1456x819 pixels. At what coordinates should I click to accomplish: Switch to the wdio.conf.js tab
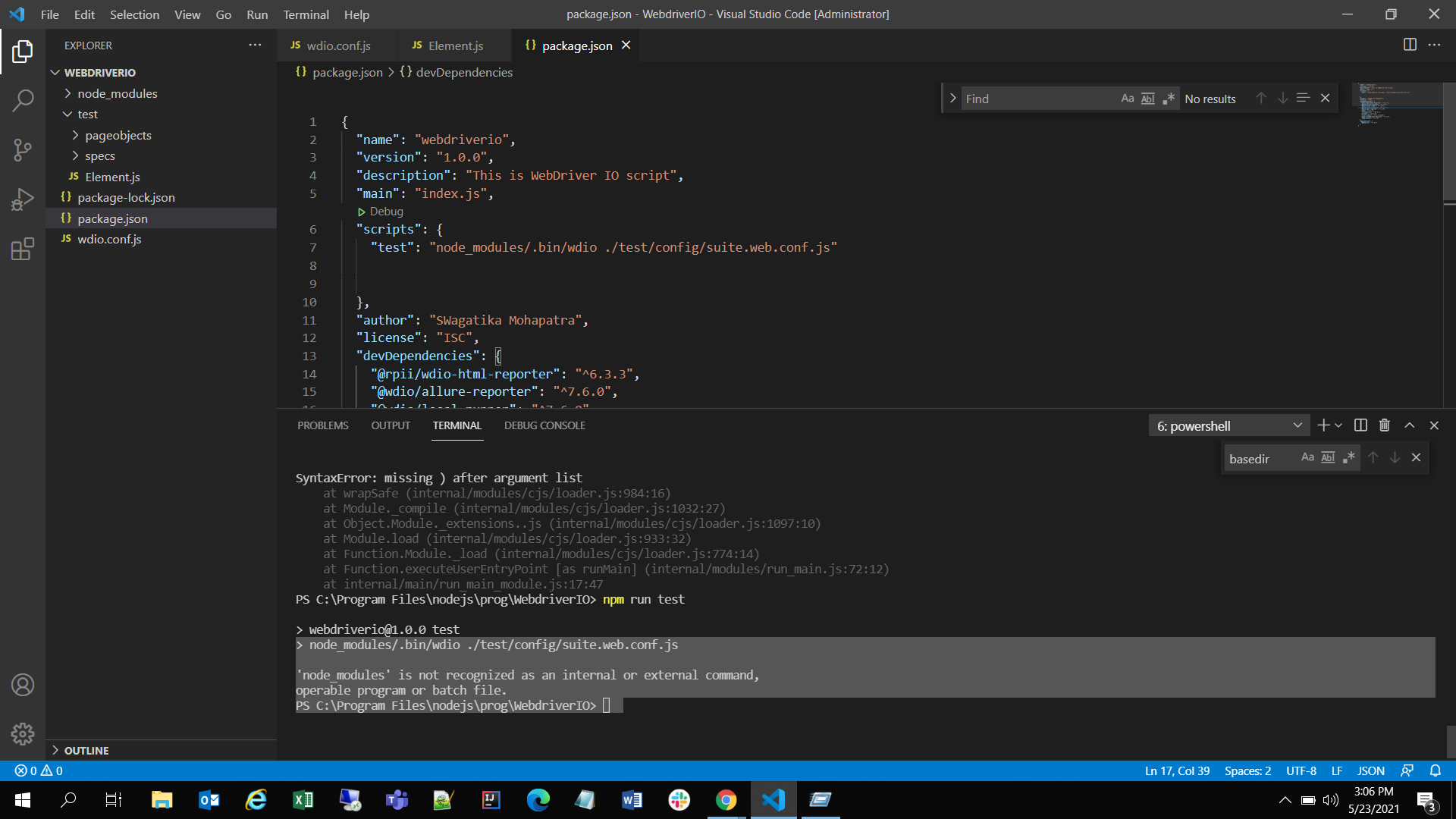[338, 45]
